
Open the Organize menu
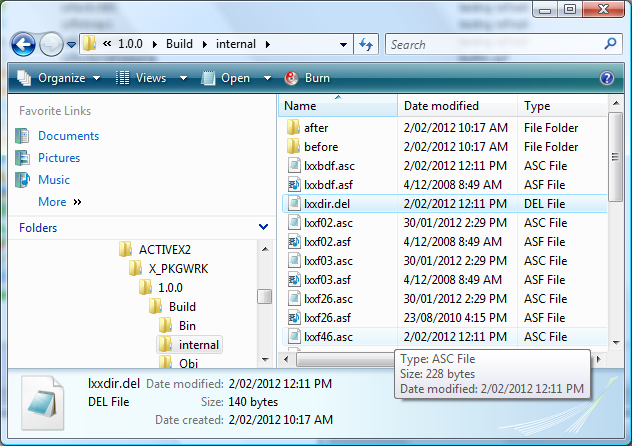59,78
